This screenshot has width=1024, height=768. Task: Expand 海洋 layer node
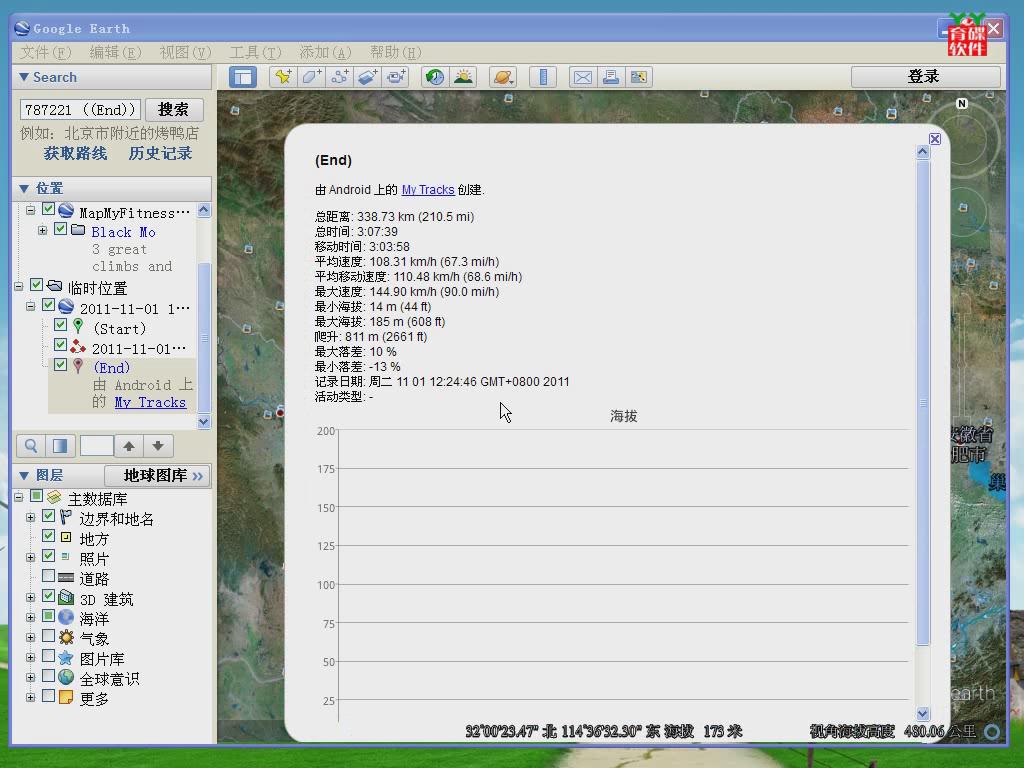coord(30,617)
